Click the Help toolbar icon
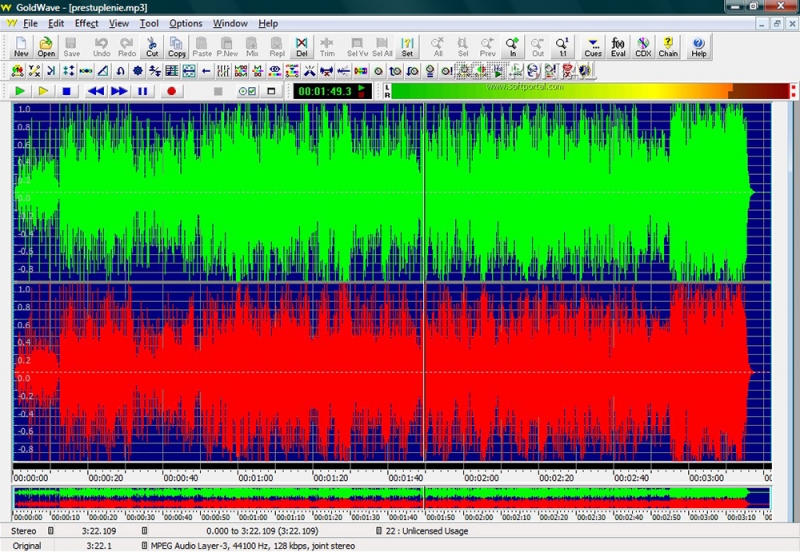The height and width of the screenshot is (552, 800). point(698,46)
